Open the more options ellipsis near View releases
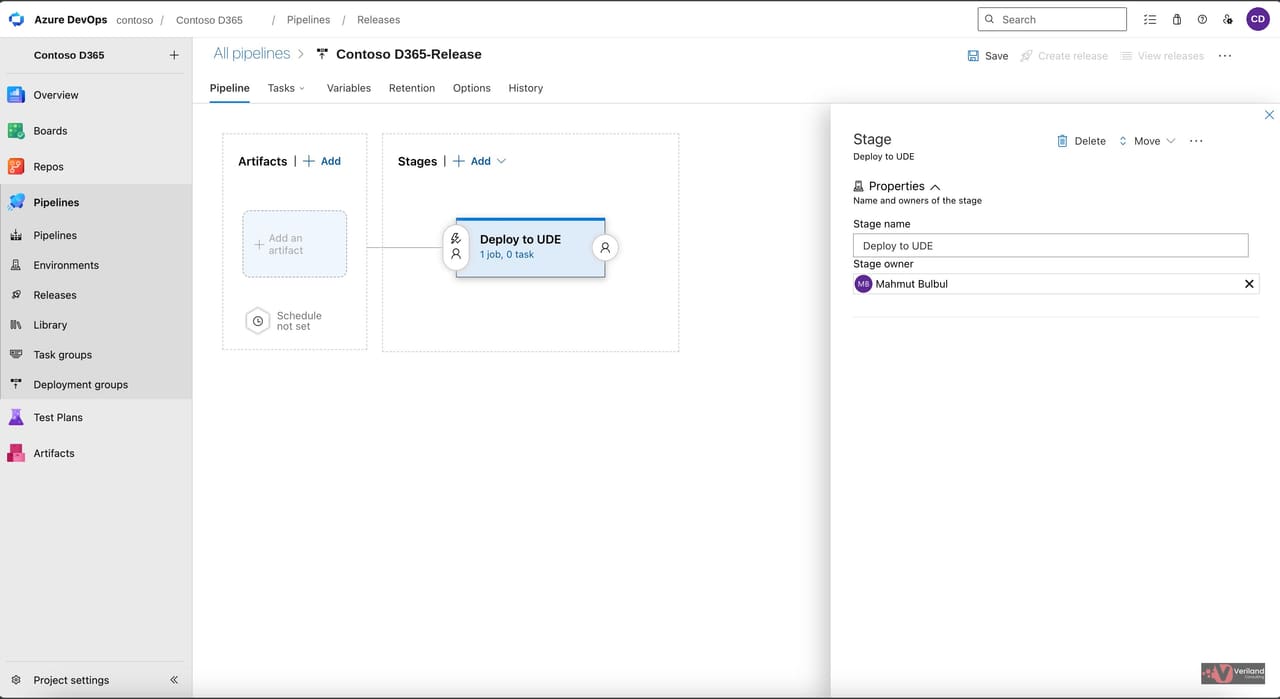 (1225, 56)
